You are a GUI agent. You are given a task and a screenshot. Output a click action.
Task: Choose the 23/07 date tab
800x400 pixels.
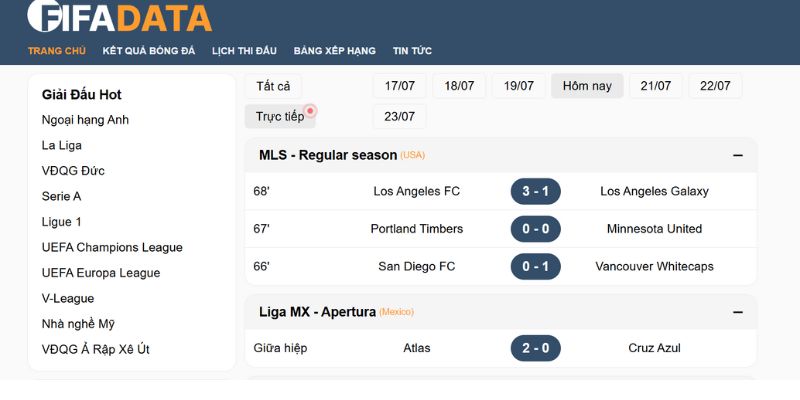click(x=400, y=117)
